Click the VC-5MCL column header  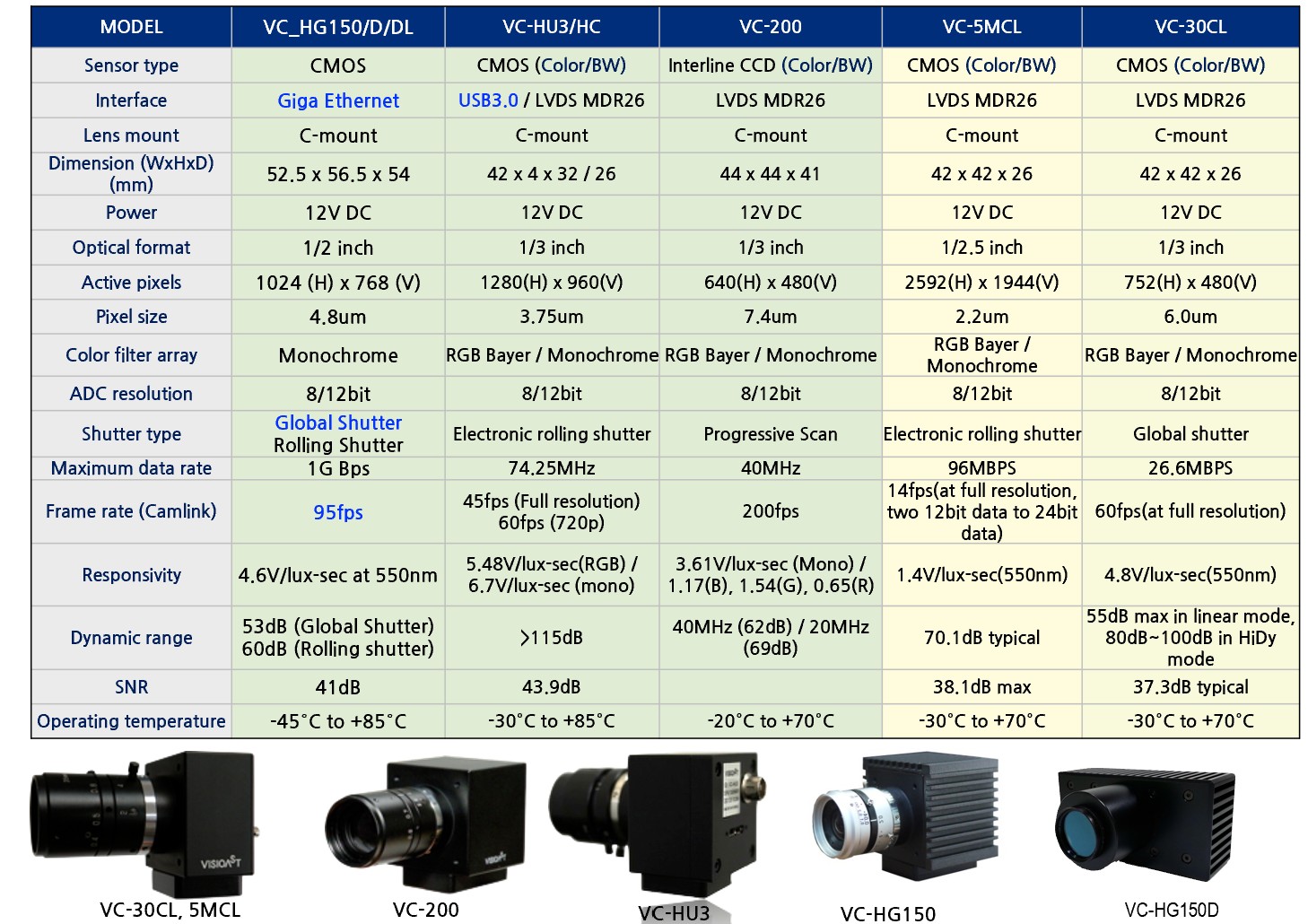981,27
